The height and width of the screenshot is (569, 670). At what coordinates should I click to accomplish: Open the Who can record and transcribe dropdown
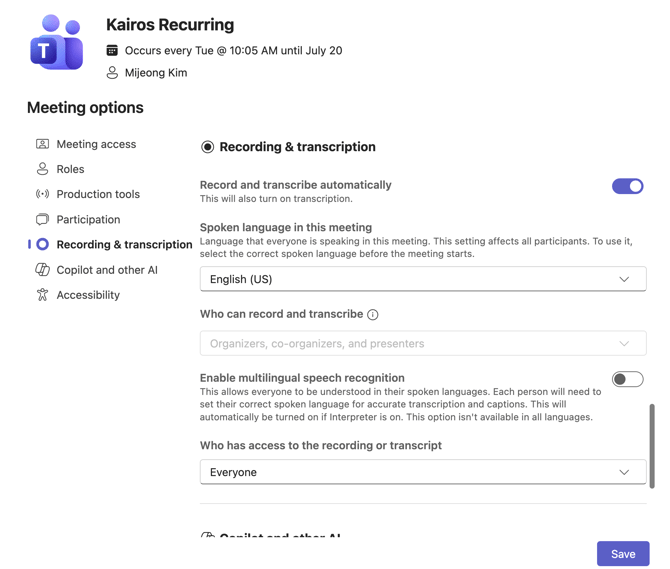pyautogui.click(x=423, y=343)
